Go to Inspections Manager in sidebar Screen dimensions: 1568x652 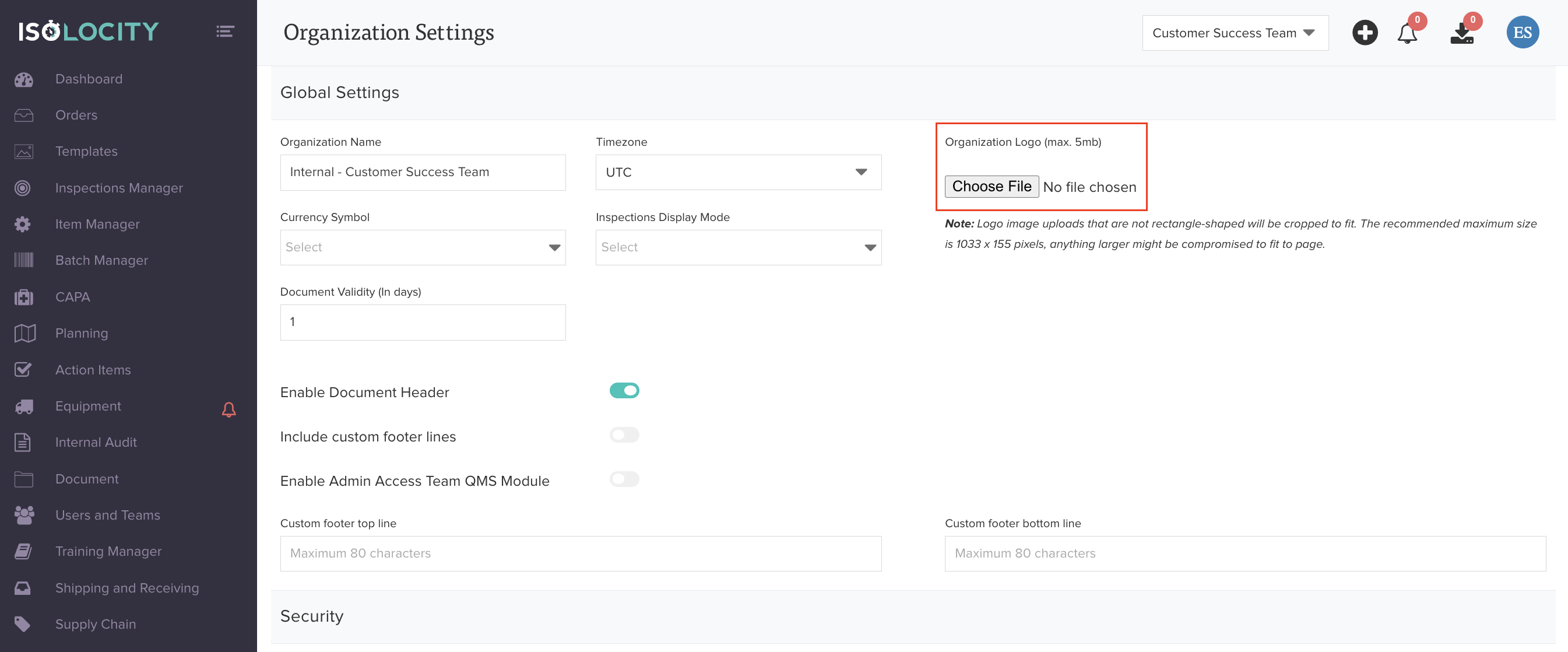point(119,188)
